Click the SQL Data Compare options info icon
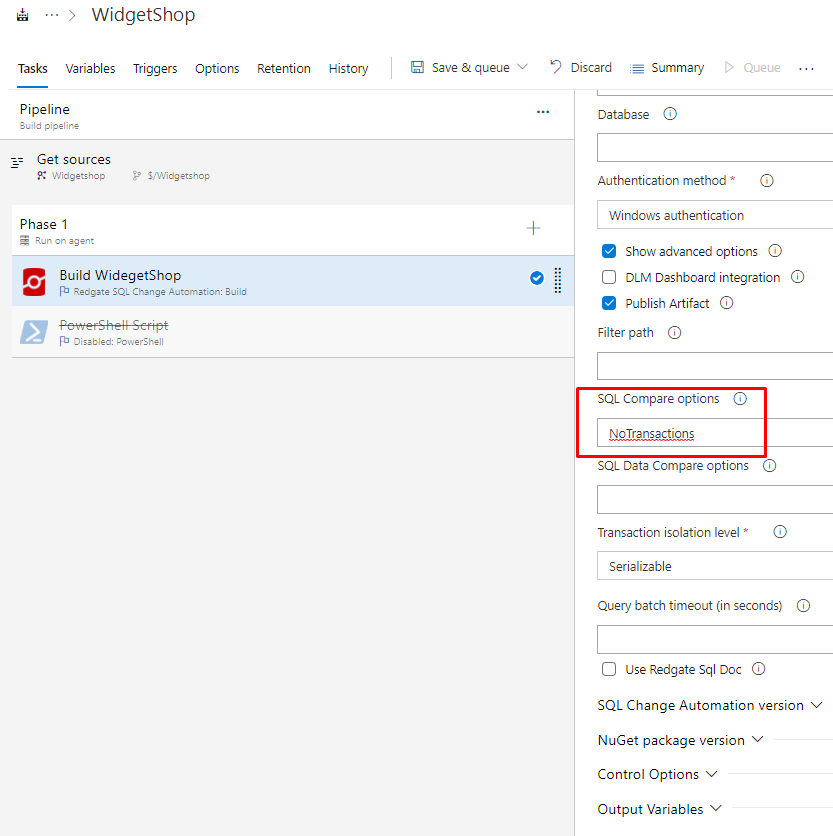Viewport: 833px width, 836px height. [x=769, y=466]
